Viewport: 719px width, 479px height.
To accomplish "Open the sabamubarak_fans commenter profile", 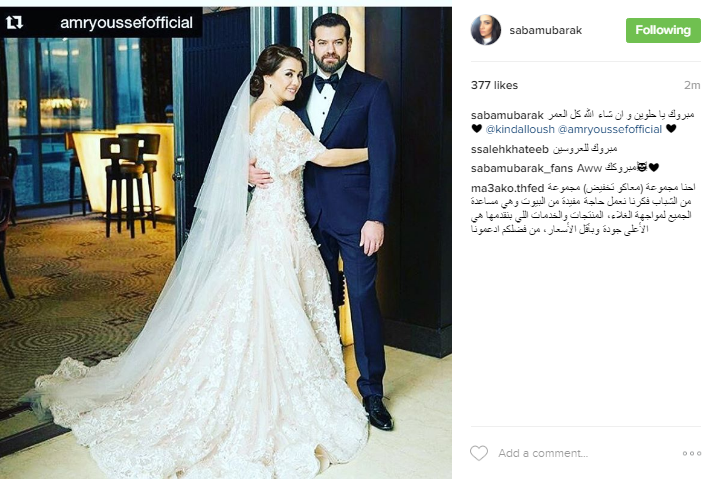I will pos(522,168).
